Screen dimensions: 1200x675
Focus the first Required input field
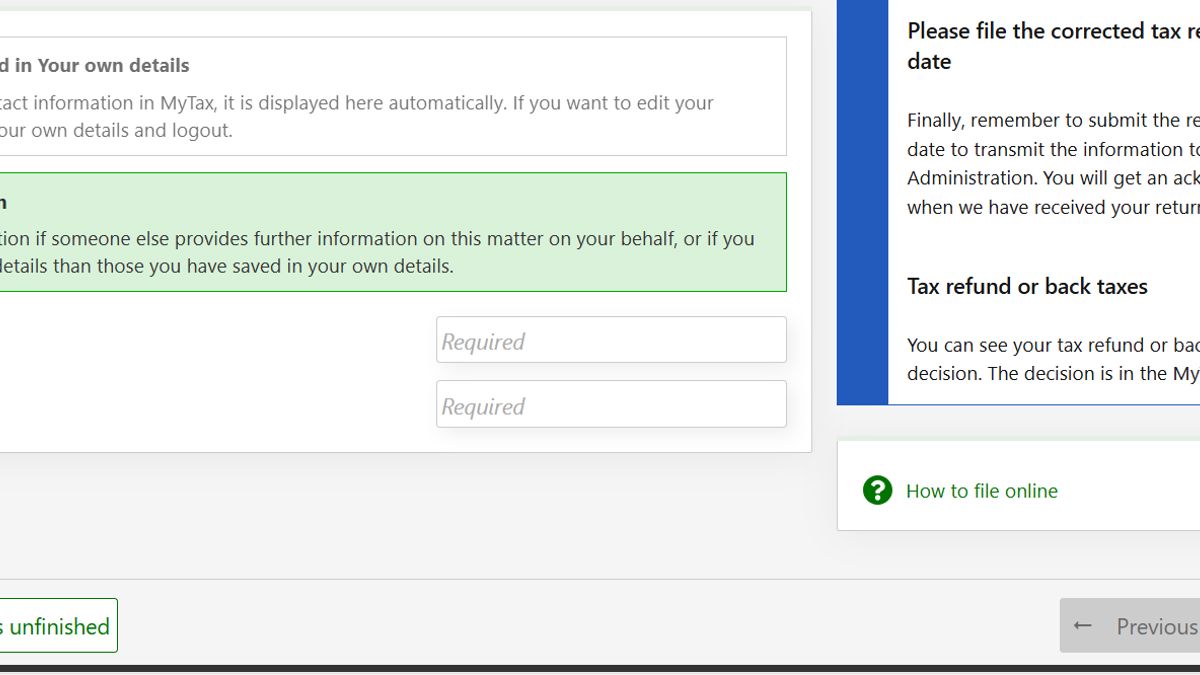tap(611, 340)
